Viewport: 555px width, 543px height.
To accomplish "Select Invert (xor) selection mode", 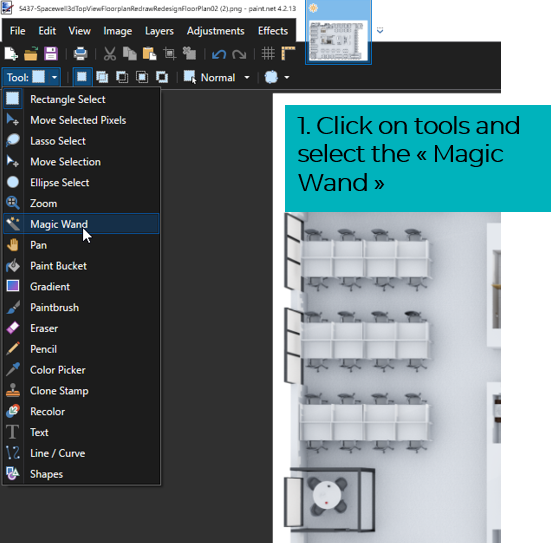I will (162, 77).
